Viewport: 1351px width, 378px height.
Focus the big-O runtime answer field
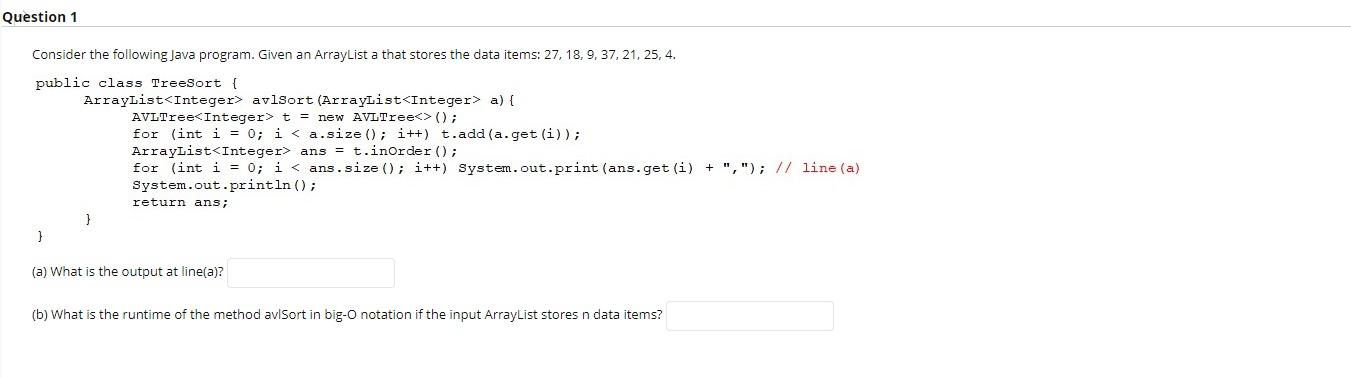pyautogui.click(x=750, y=316)
